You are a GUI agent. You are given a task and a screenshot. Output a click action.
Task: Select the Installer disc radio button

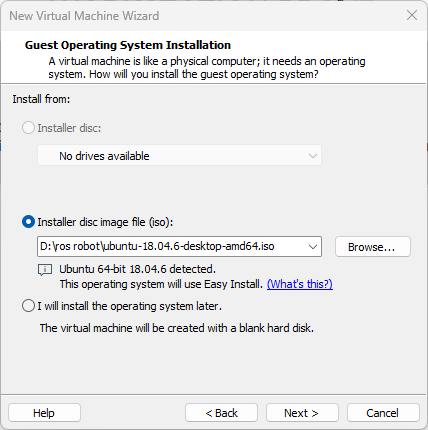pos(28,128)
